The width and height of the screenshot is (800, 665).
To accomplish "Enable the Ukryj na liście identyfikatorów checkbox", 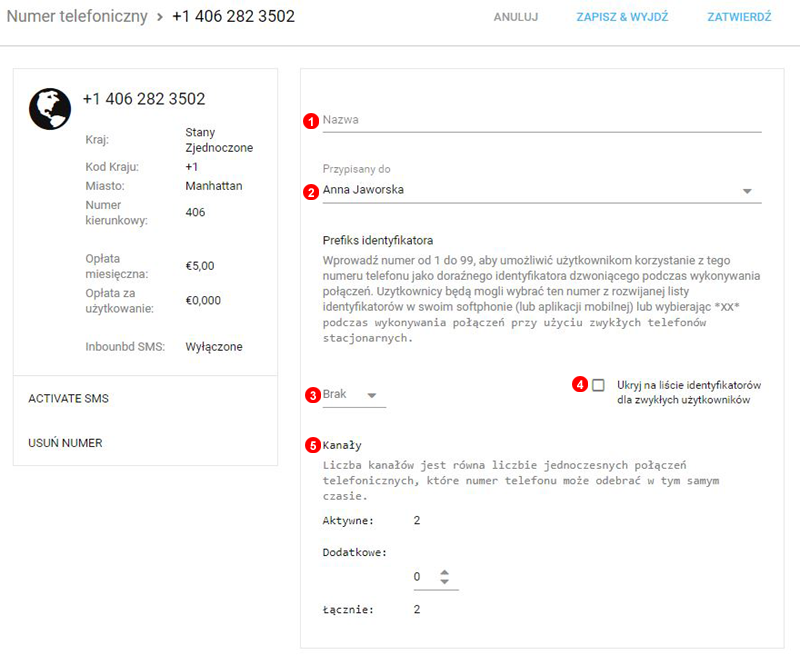I will 598,385.
